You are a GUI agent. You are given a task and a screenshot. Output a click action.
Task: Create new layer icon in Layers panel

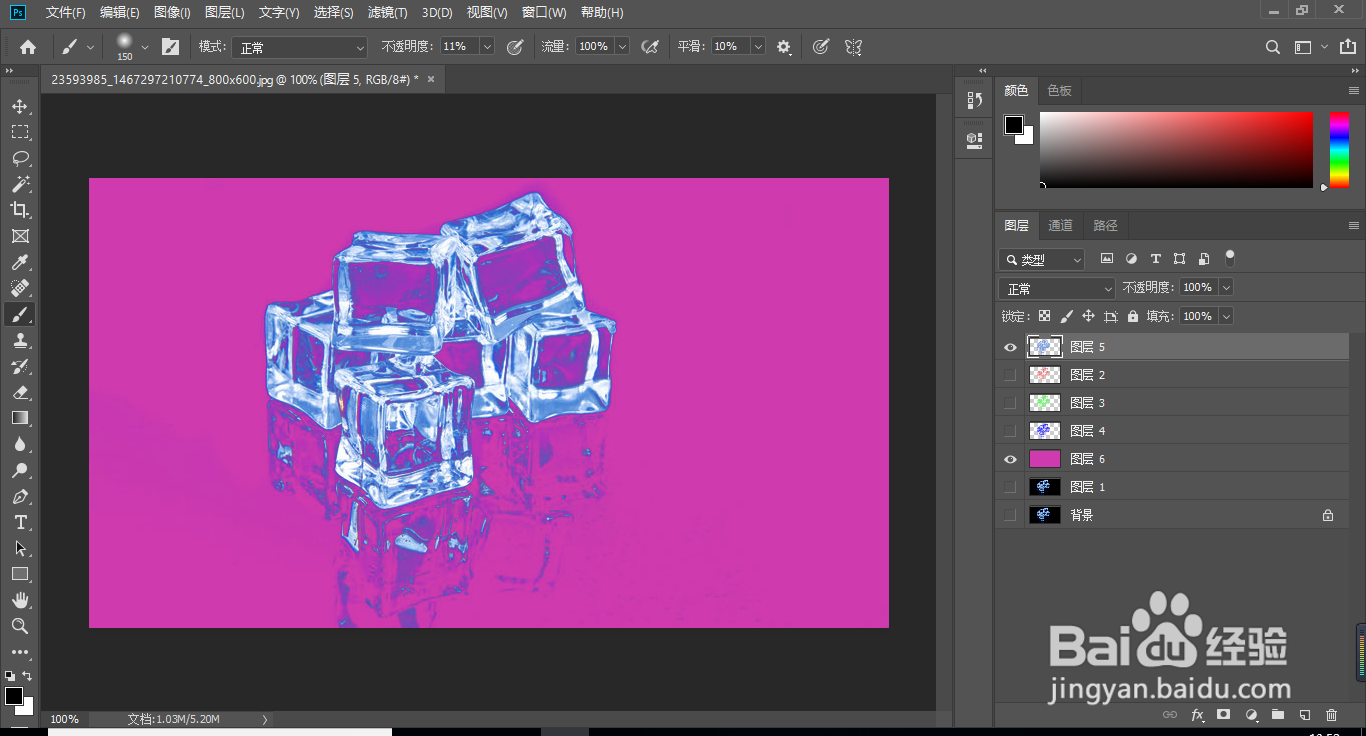tap(1304, 715)
